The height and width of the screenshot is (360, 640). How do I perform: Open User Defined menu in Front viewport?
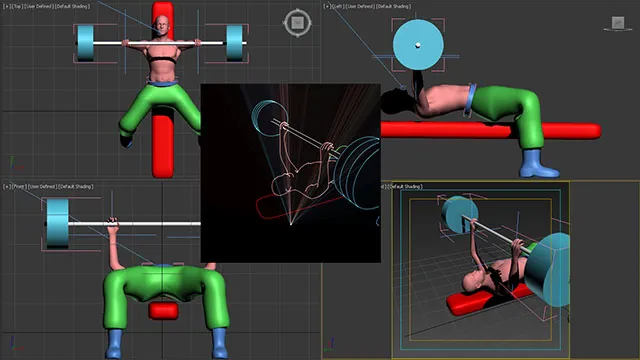[43, 186]
